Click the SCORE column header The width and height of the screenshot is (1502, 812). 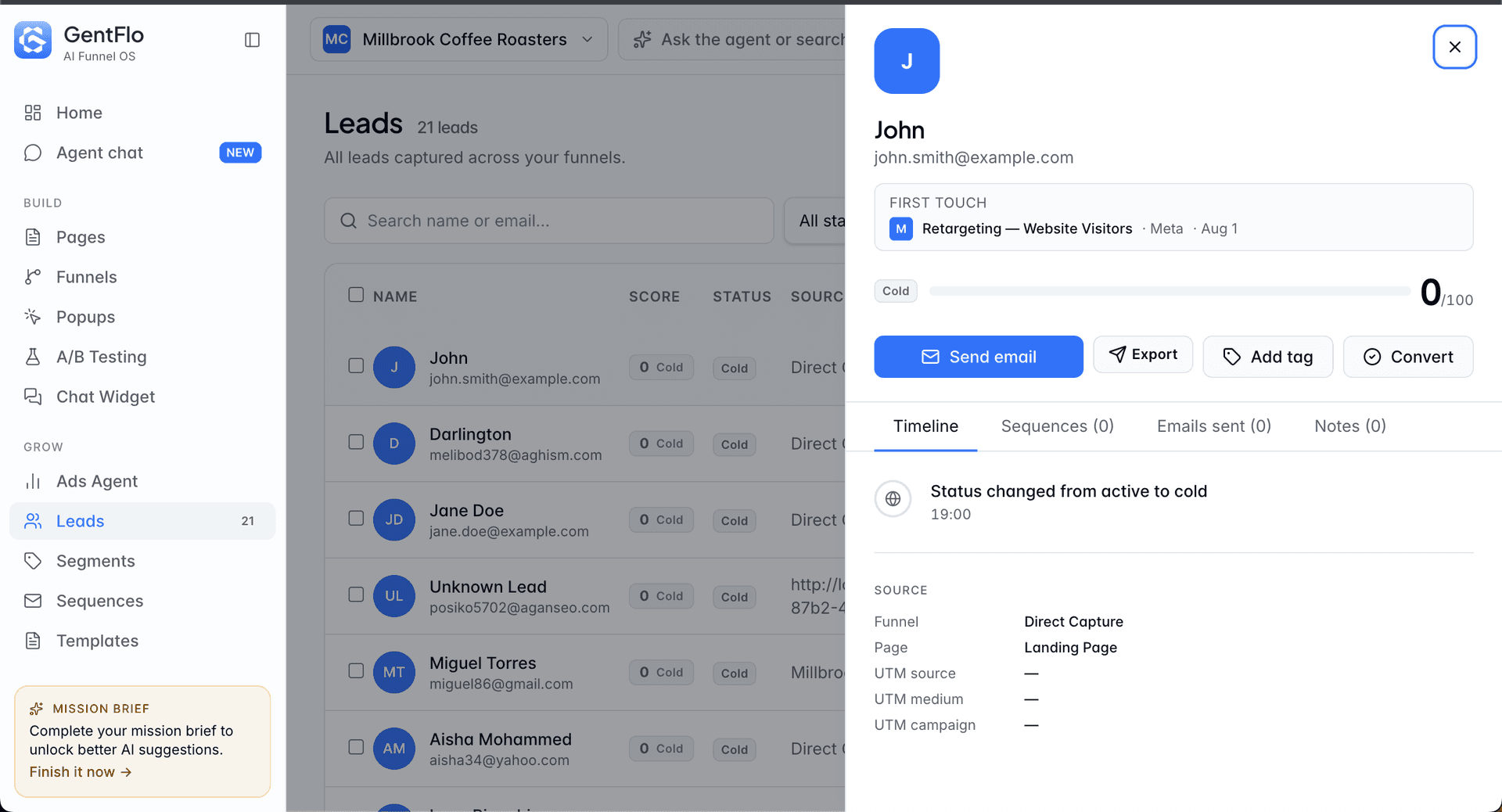click(654, 296)
